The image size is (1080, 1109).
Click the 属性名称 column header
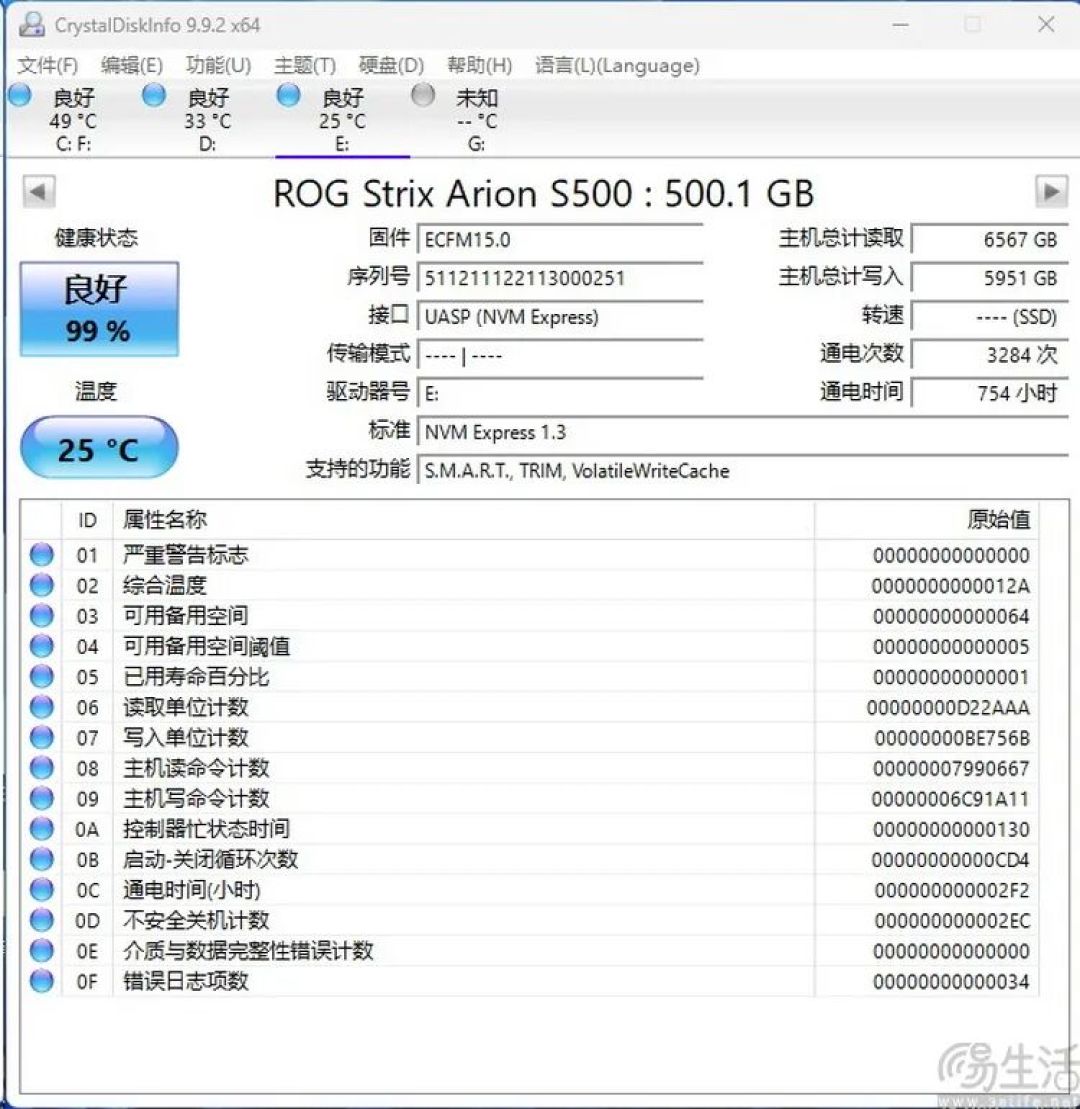click(463, 520)
